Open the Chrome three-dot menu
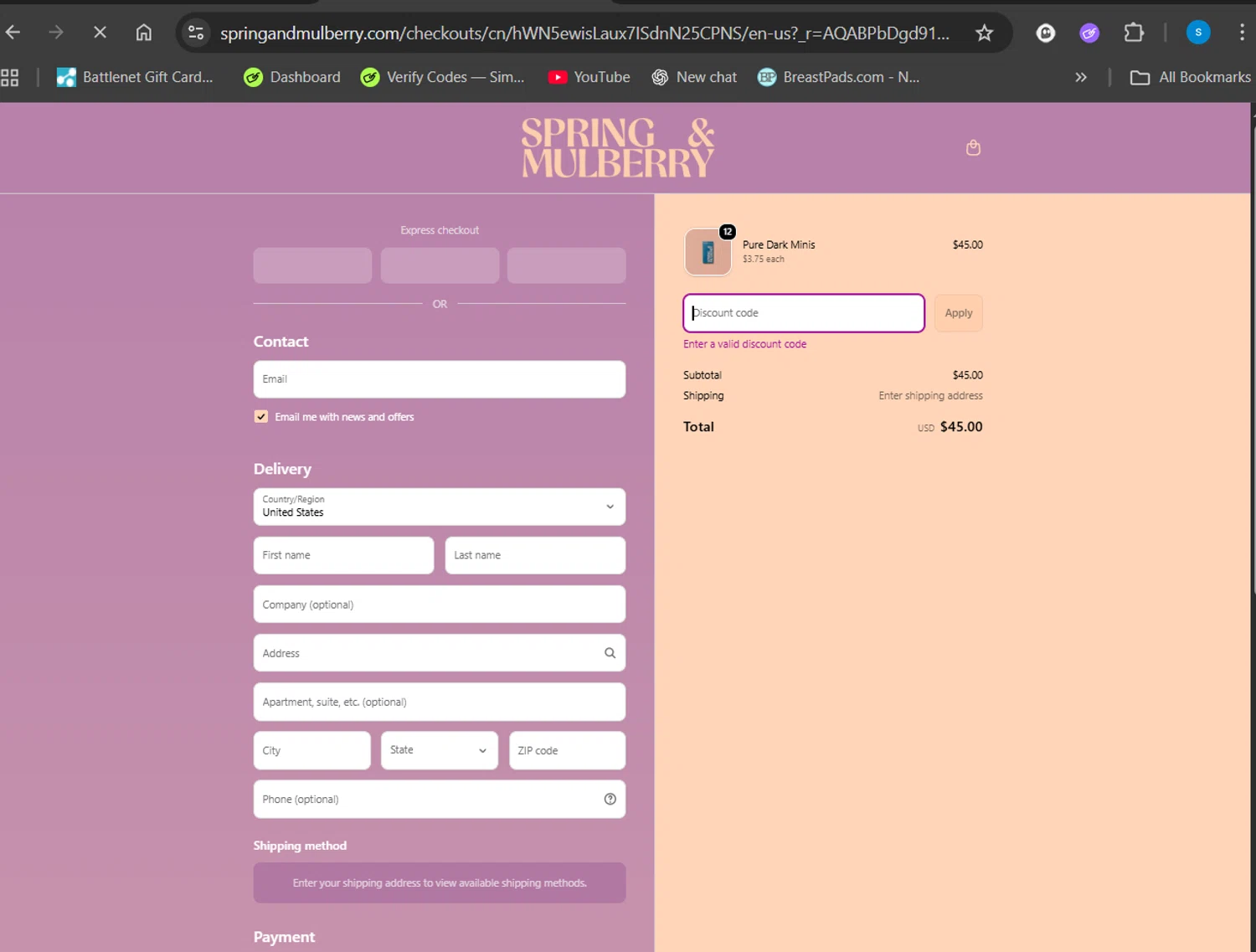The image size is (1256, 952). pyautogui.click(x=1242, y=33)
